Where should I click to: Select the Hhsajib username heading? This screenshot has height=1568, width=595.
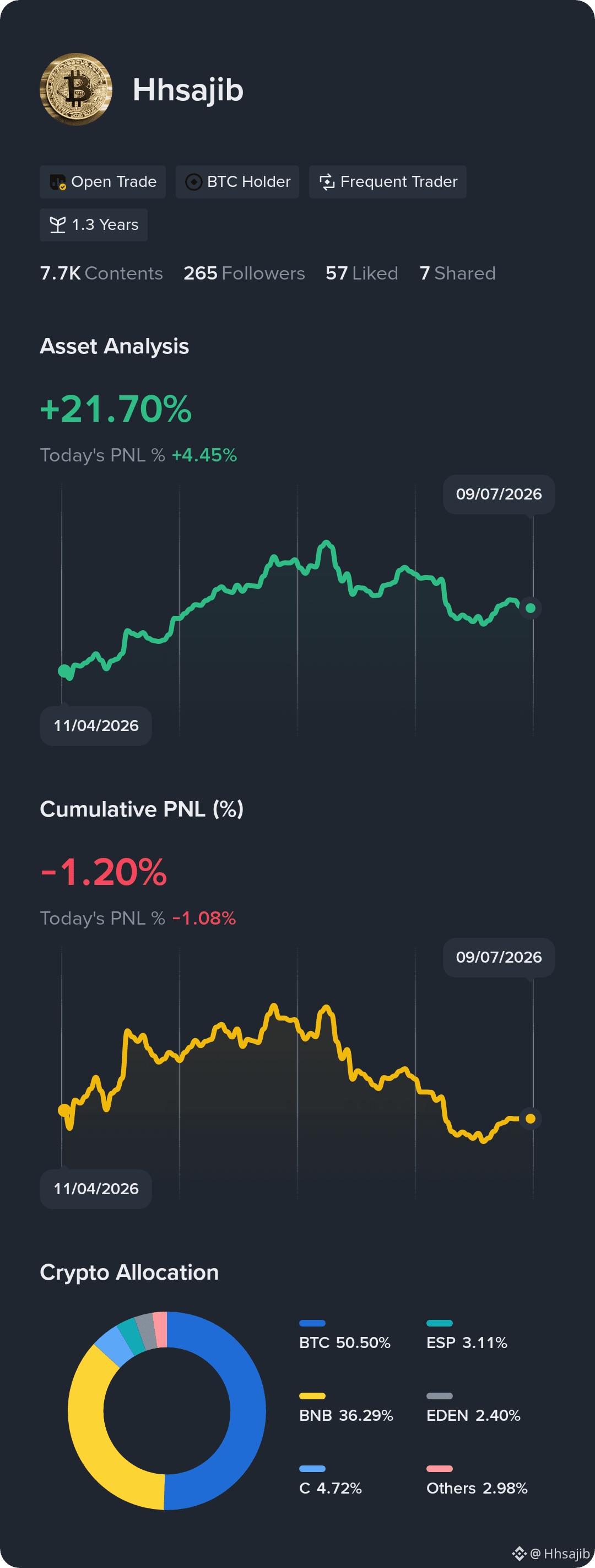point(188,90)
